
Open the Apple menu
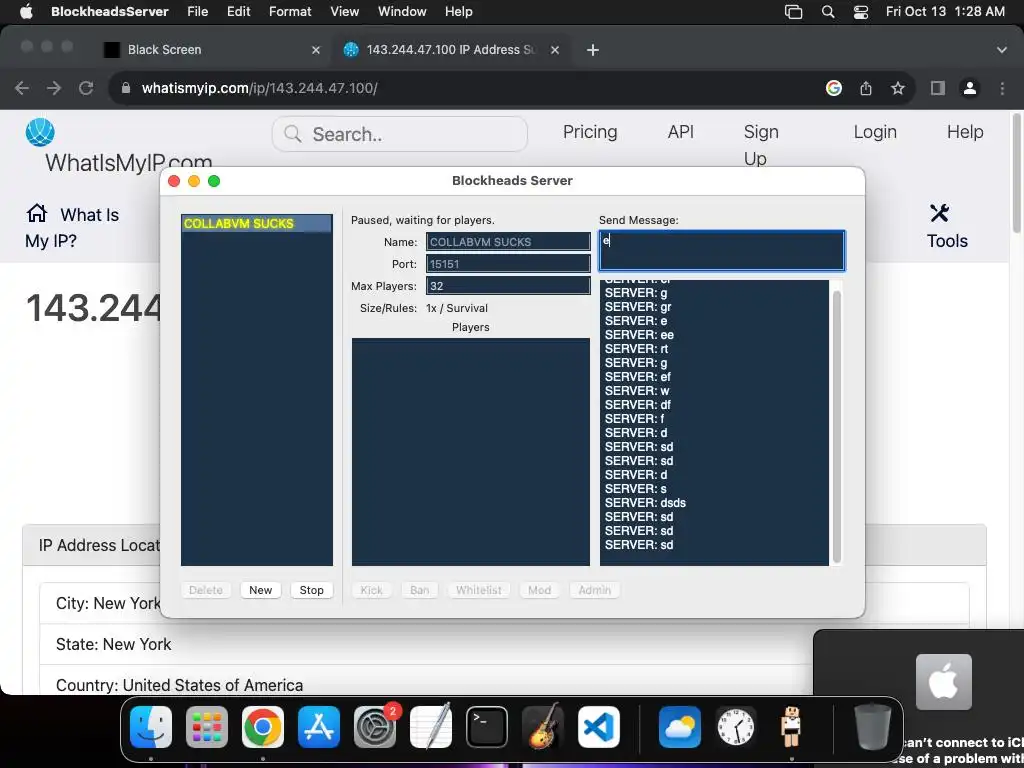coord(26,11)
